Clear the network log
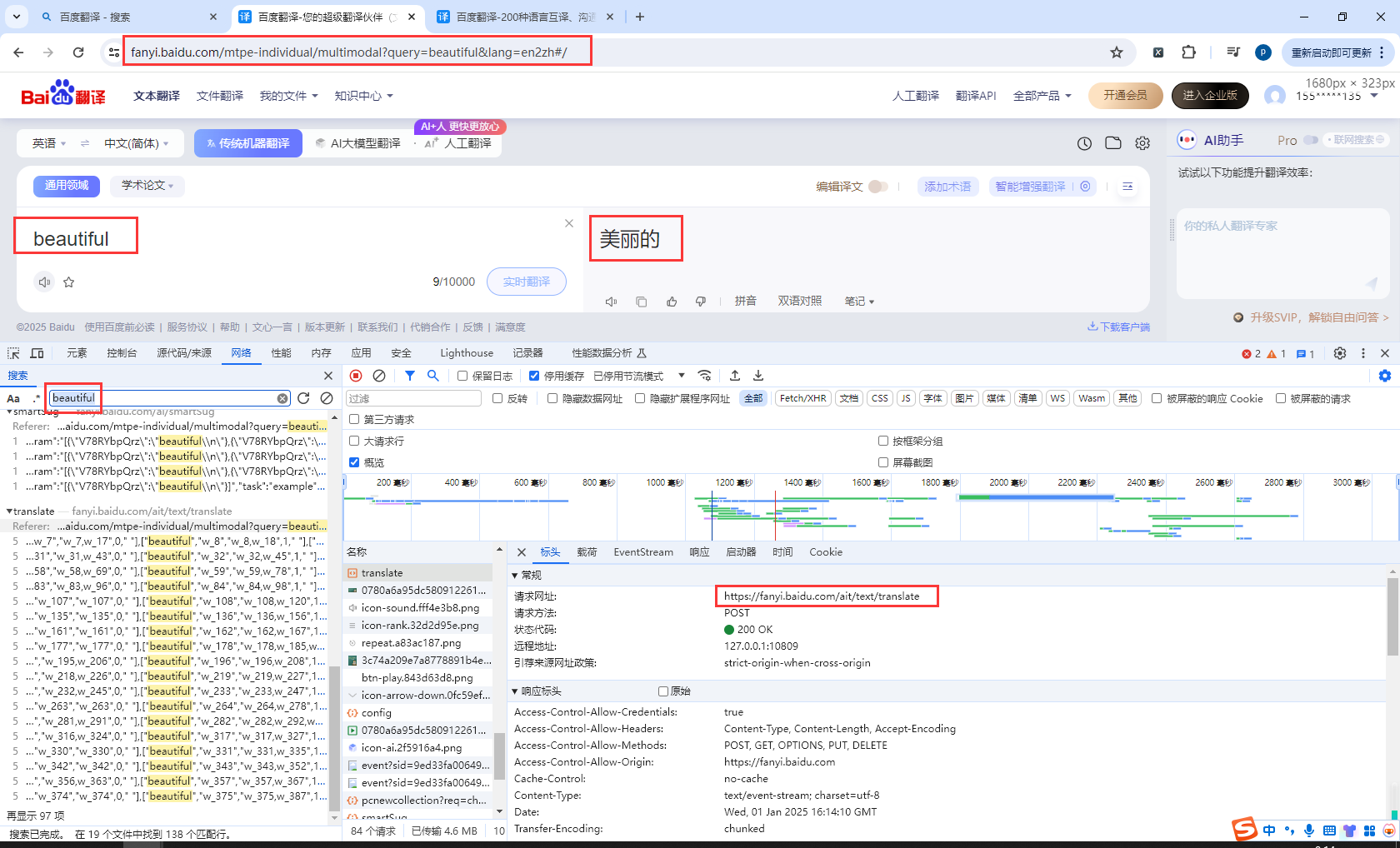 point(379,376)
